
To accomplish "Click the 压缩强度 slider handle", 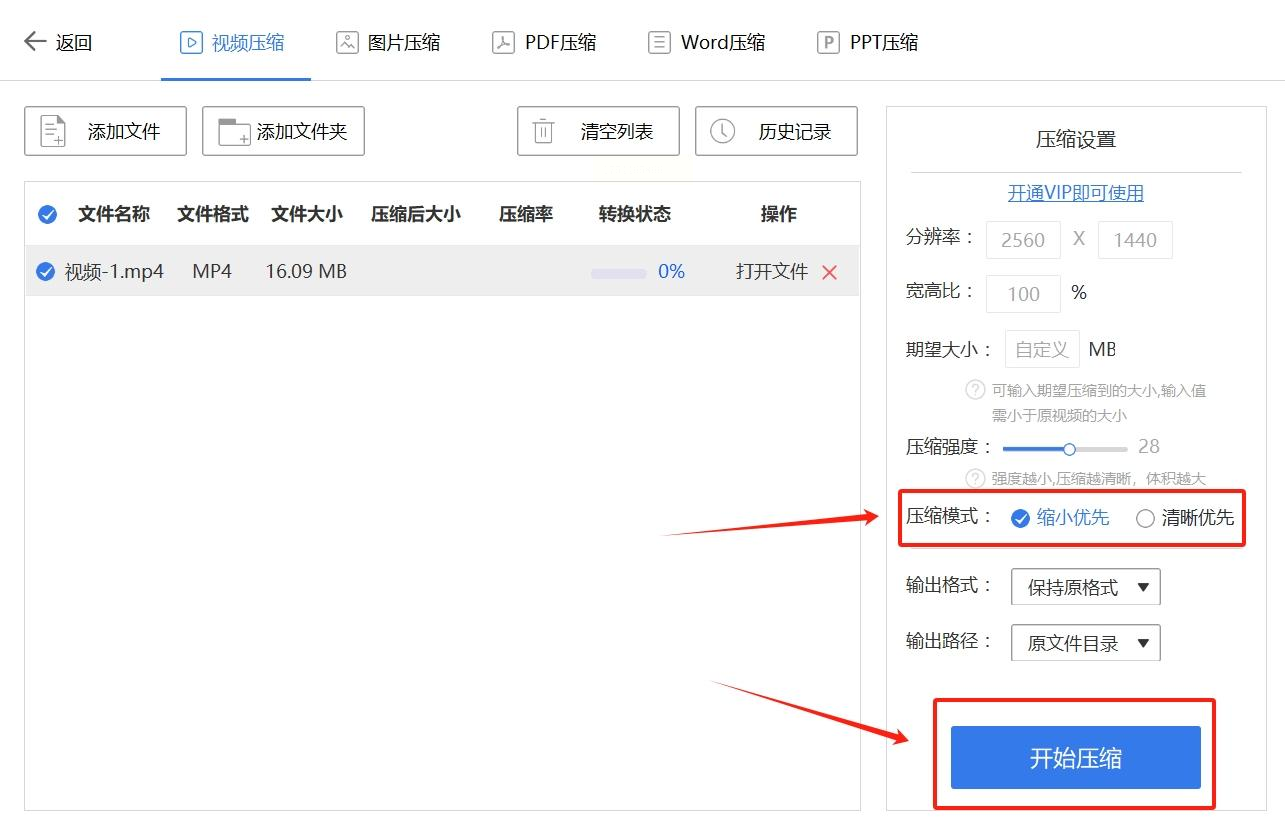I will point(1069,449).
